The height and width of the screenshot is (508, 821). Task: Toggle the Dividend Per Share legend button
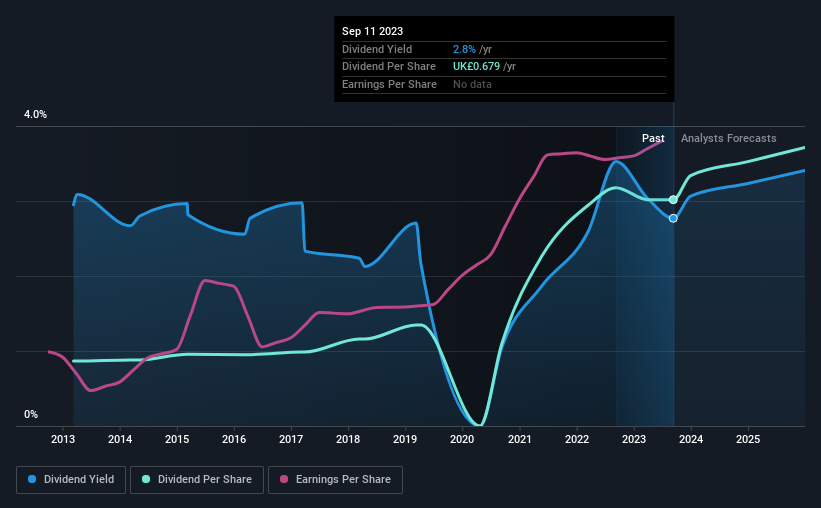[197, 480]
